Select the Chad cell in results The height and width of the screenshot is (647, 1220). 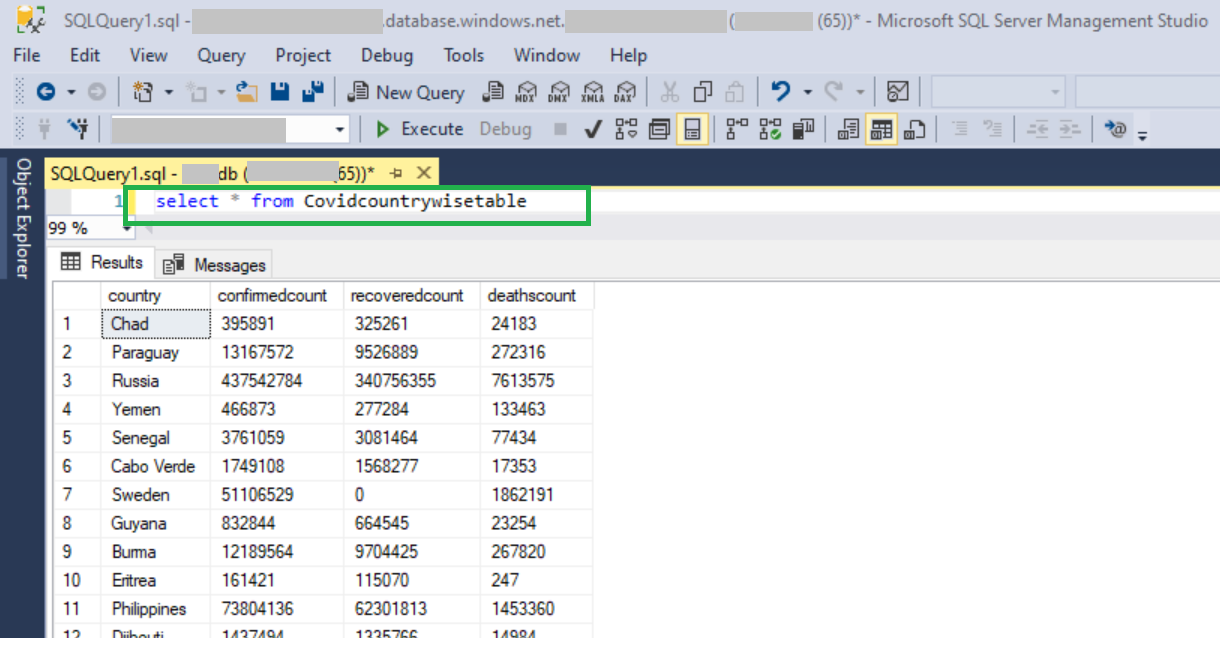click(x=155, y=324)
